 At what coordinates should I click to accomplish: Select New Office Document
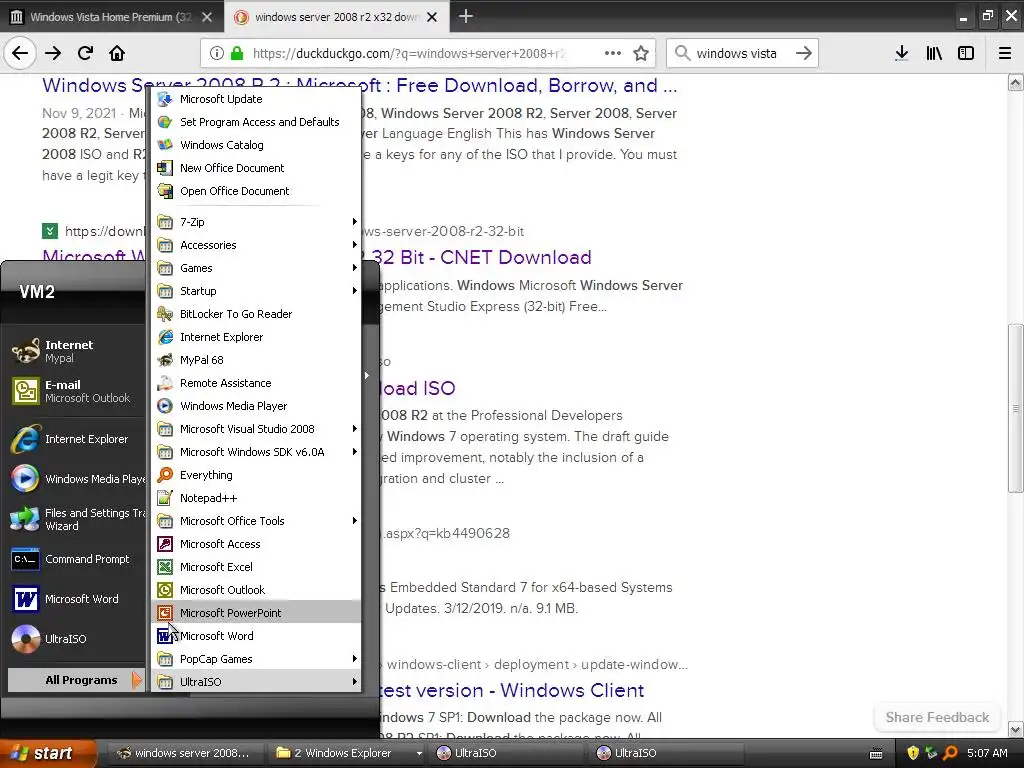256,168
